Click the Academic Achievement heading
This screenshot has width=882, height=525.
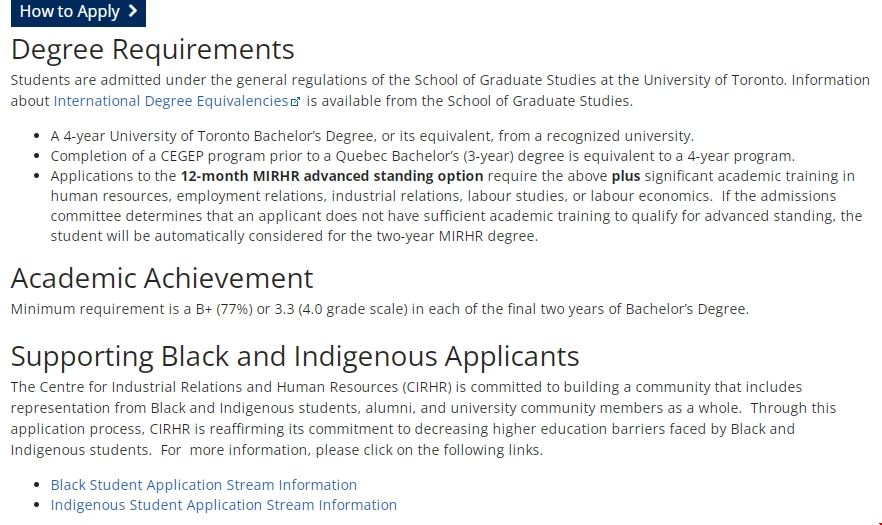click(x=162, y=277)
